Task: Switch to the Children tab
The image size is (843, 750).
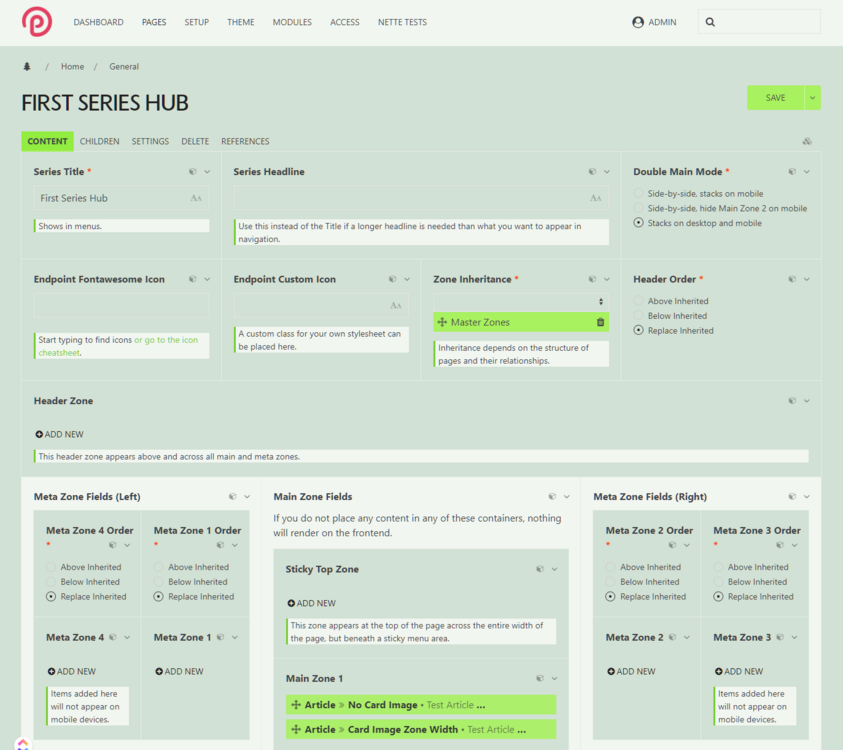Action: click(x=100, y=142)
